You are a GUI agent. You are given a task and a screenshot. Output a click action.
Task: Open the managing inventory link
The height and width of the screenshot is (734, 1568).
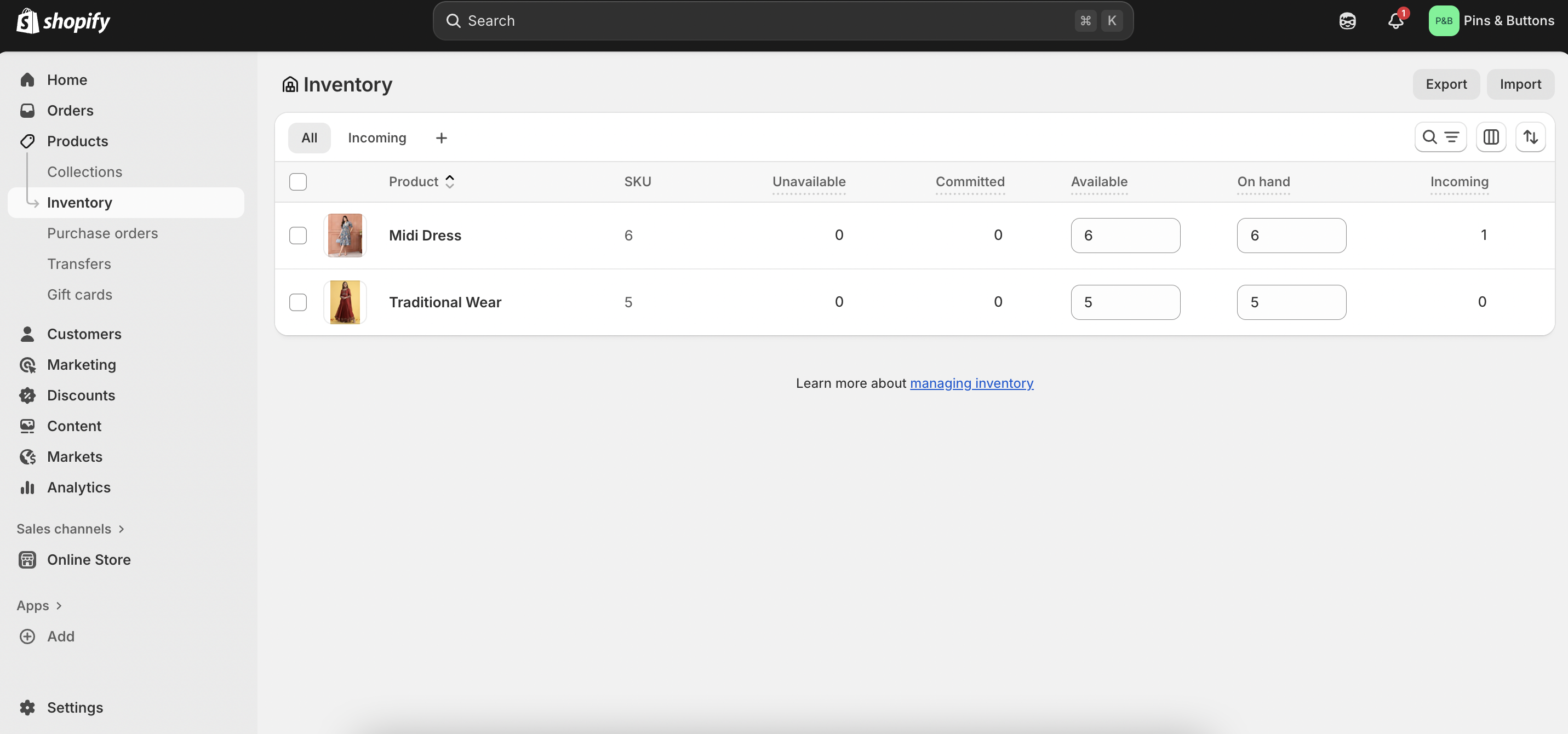(x=971, y=383)
